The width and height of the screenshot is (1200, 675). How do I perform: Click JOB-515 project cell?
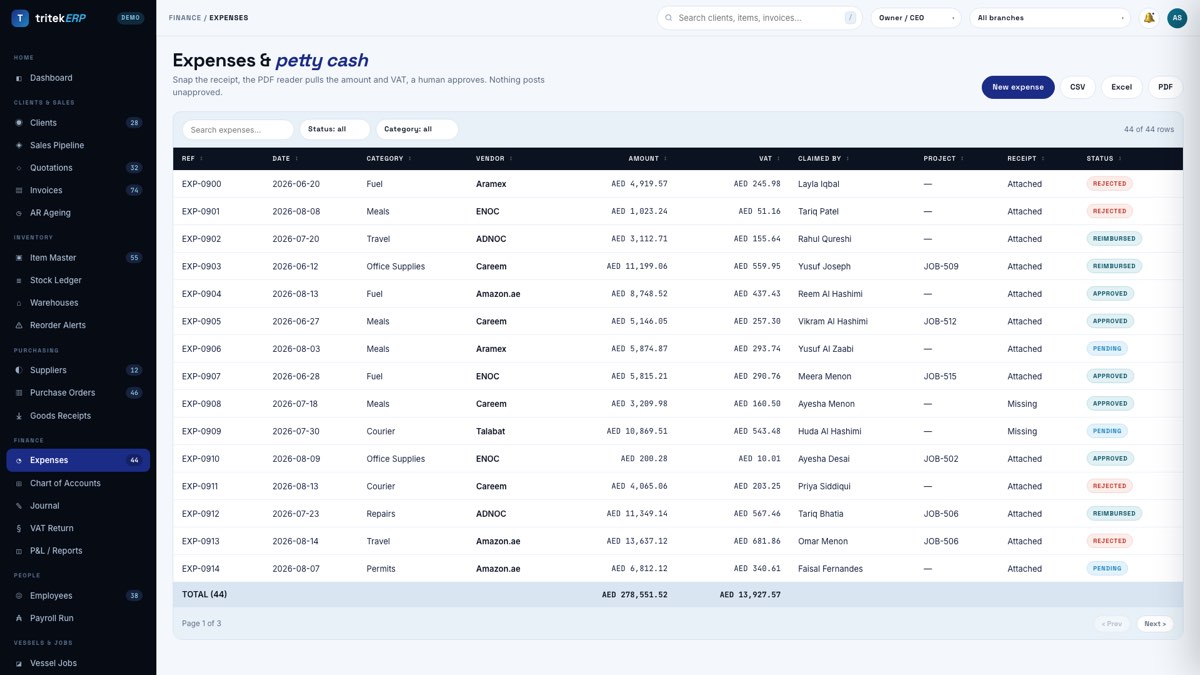coord(940,376)
